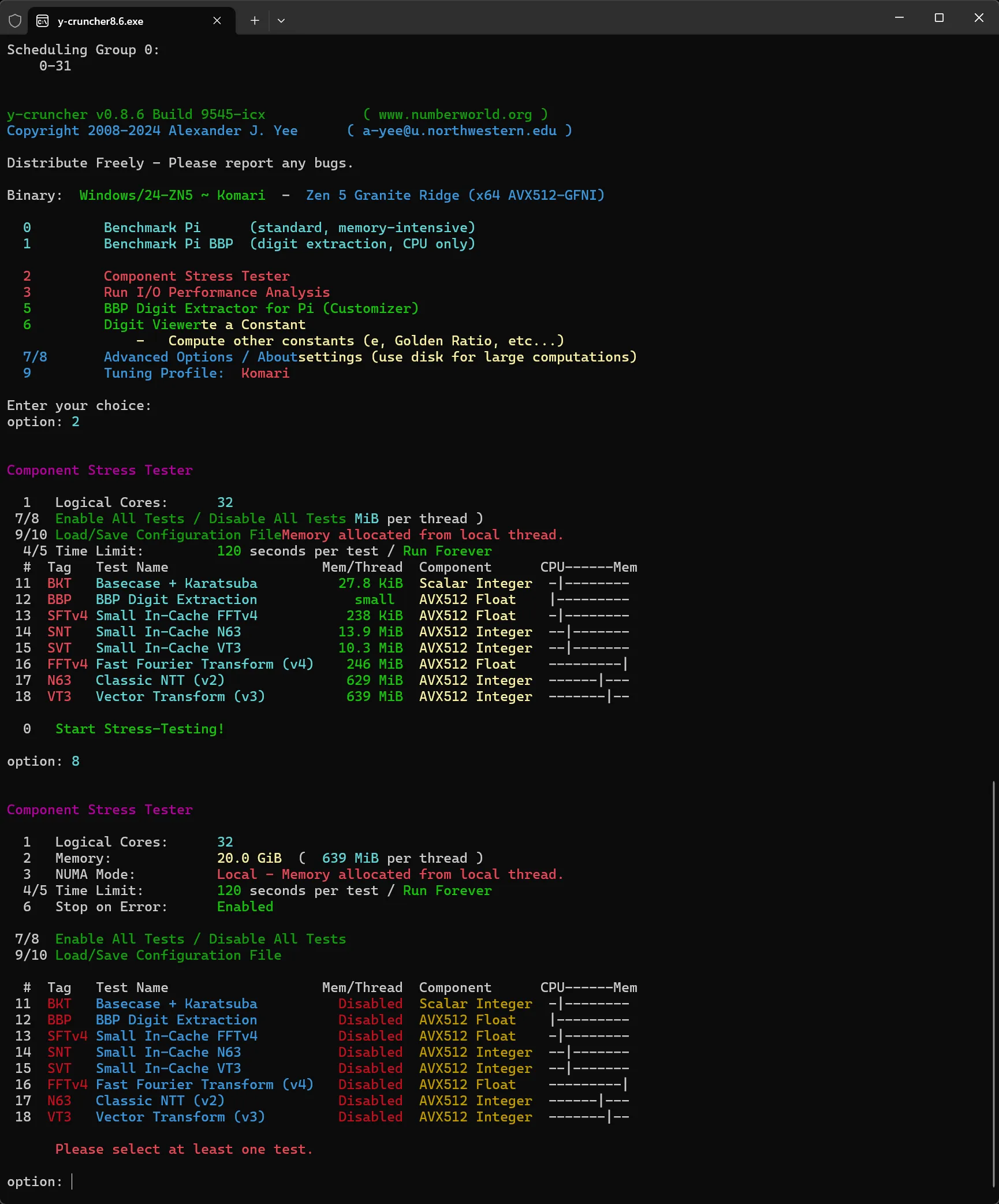
Task: Open a new terminal tab
Action: click(255, 21)
